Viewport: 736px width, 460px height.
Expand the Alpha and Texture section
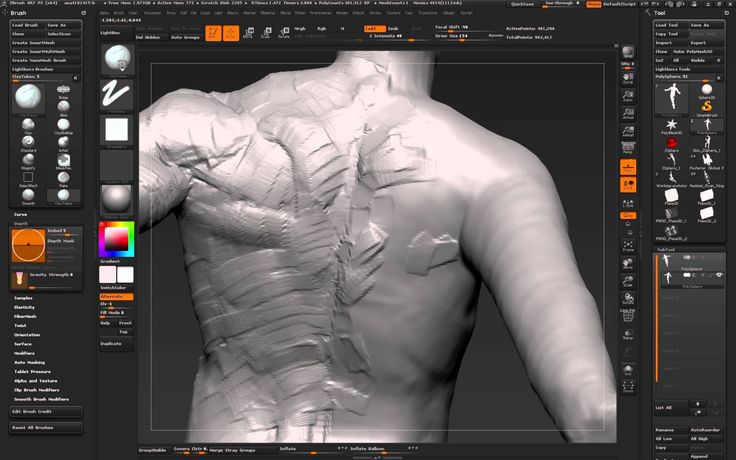point(35,381)
